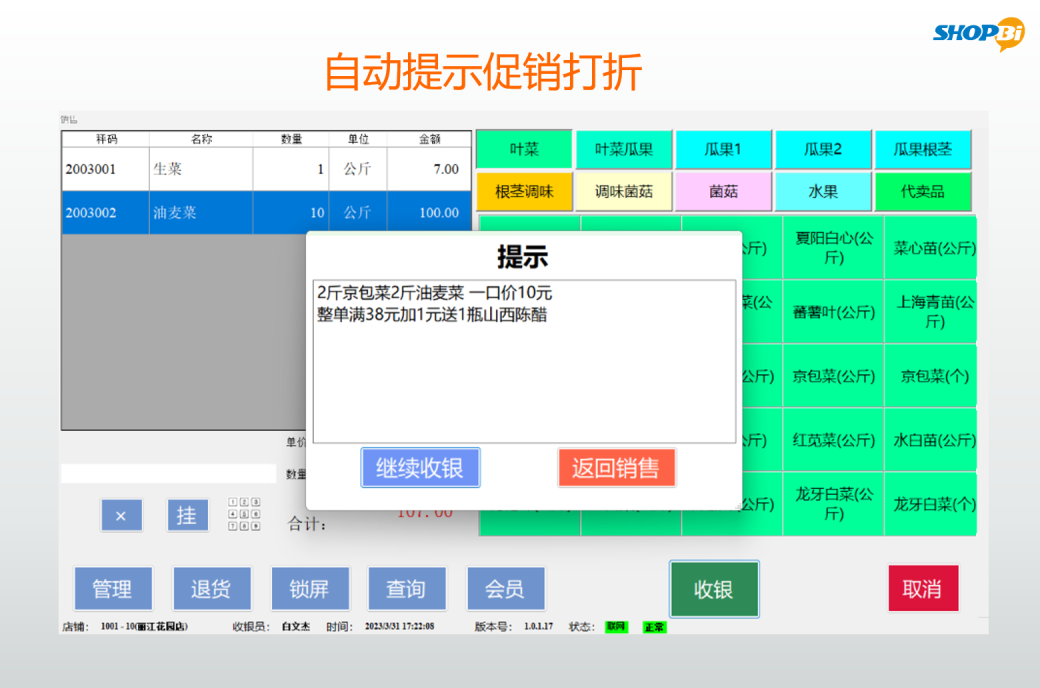The image size is (1040, 688).
Task: Click the green 收银 checkout button
Action: tap(713, 590)
